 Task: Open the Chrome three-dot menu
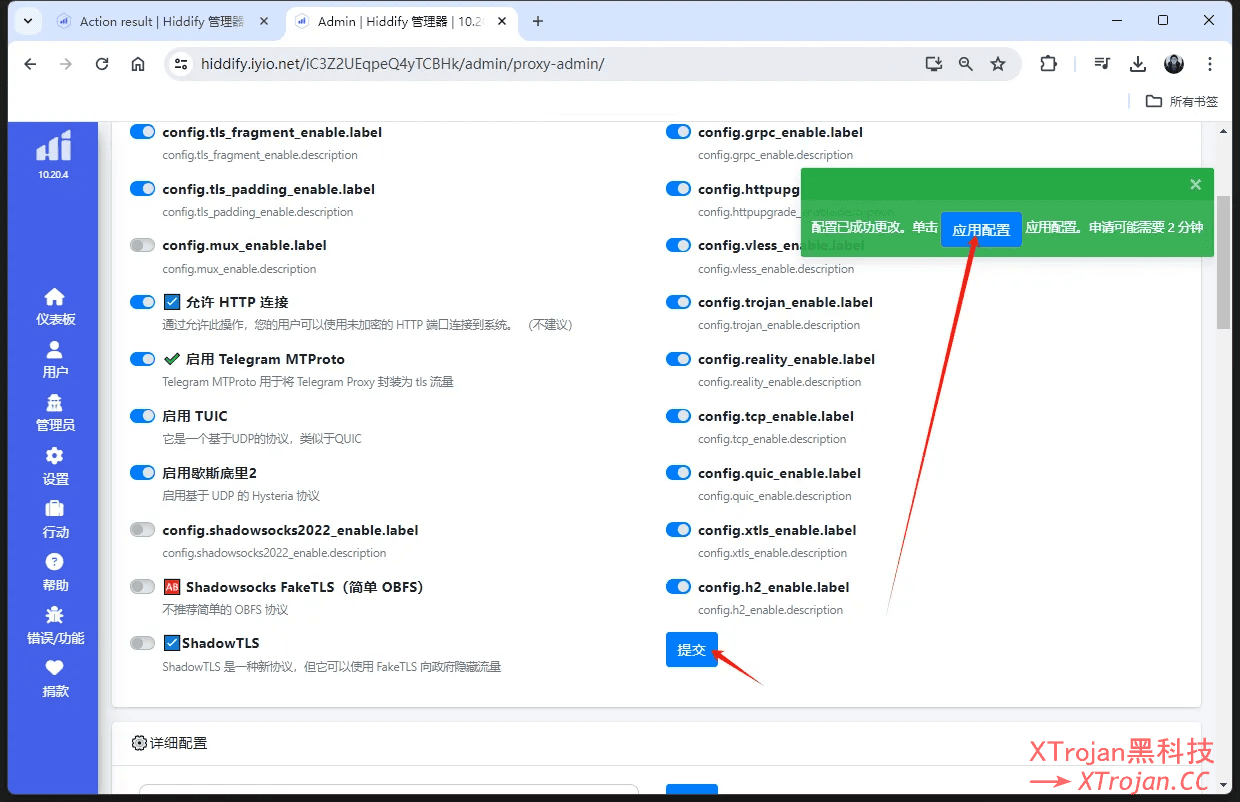pyautogui.click(x=1210, y=64)
